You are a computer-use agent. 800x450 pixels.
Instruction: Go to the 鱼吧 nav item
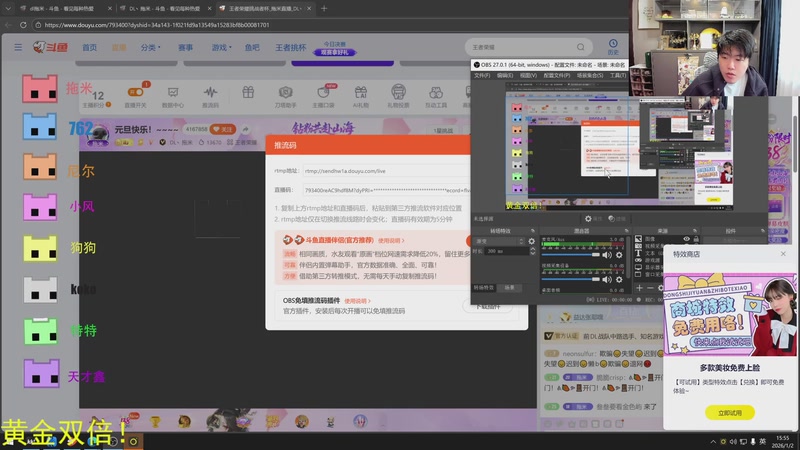coord(252,47)
